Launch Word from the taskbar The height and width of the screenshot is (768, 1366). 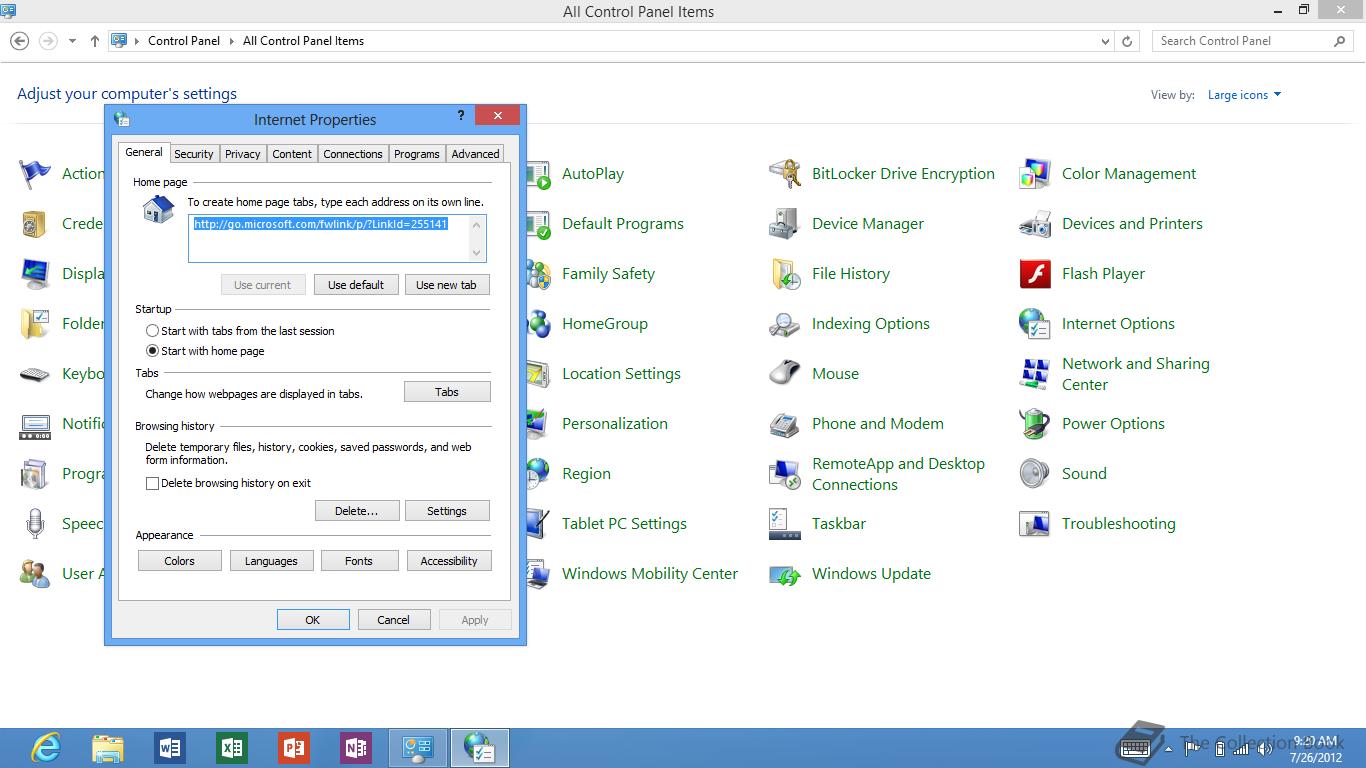click(x=170, y=748)
